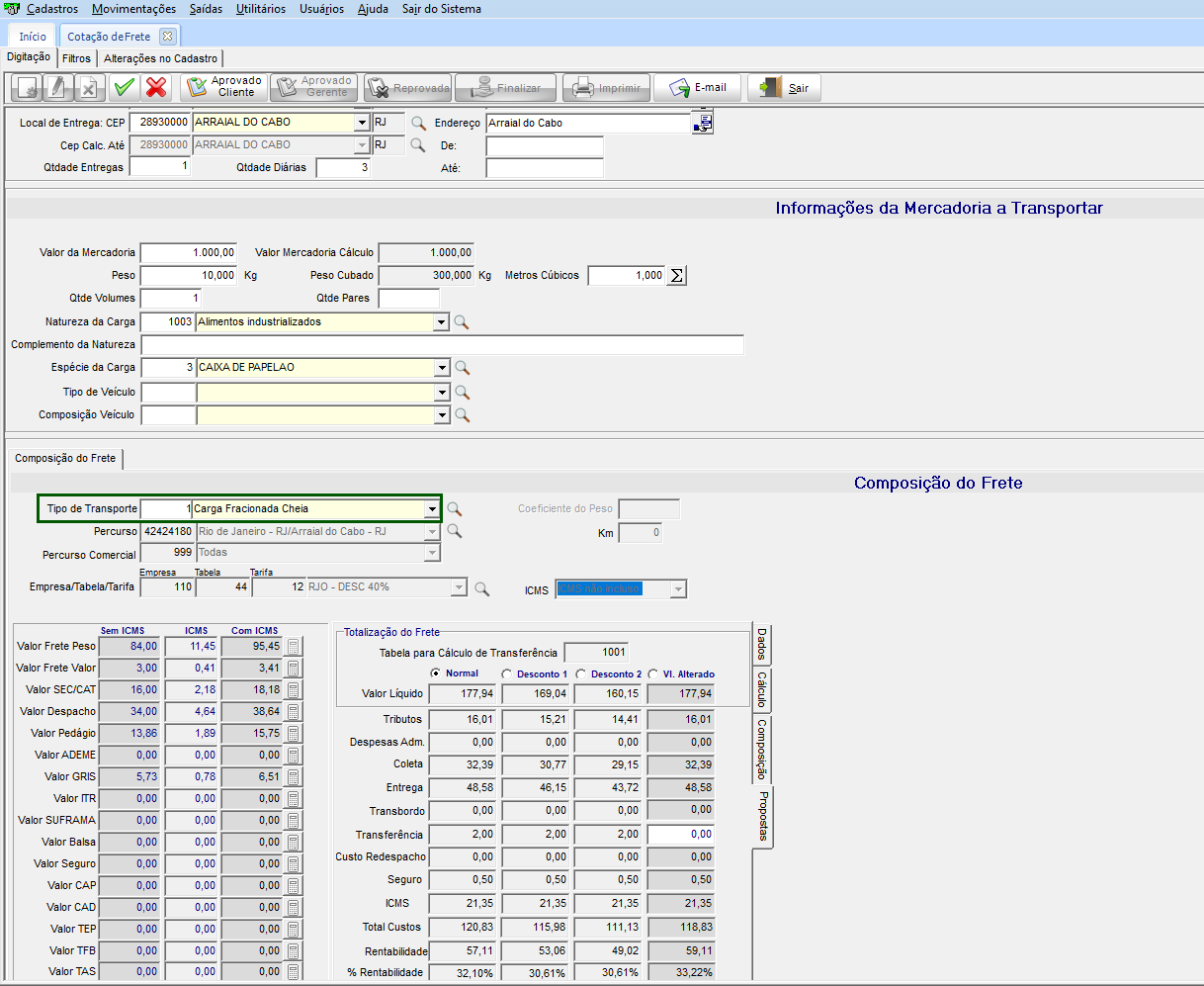
Task: Click the green checkmark confirm icon
Action: 124,88
